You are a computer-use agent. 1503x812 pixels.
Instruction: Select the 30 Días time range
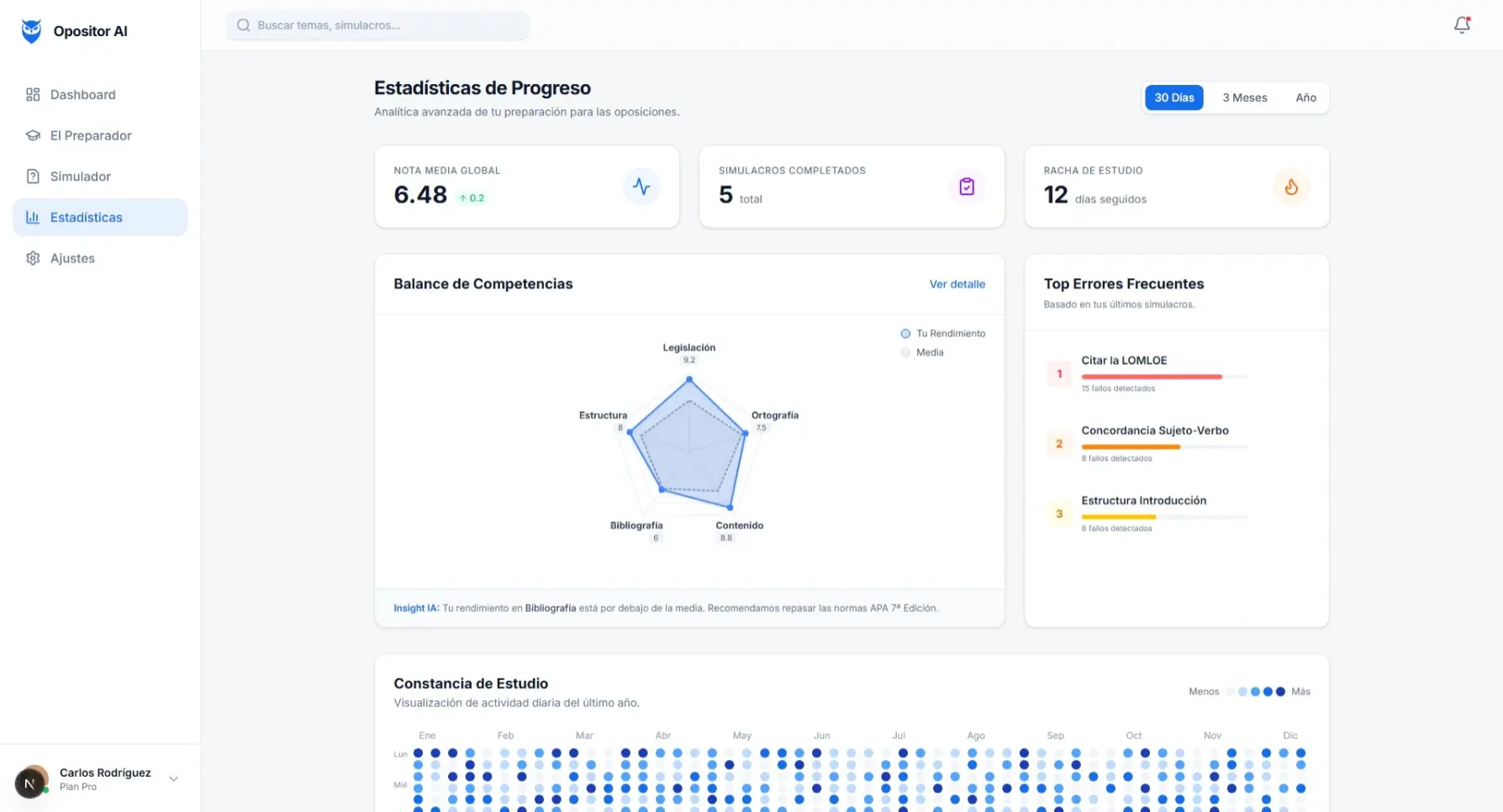[x=1173, y=98]
